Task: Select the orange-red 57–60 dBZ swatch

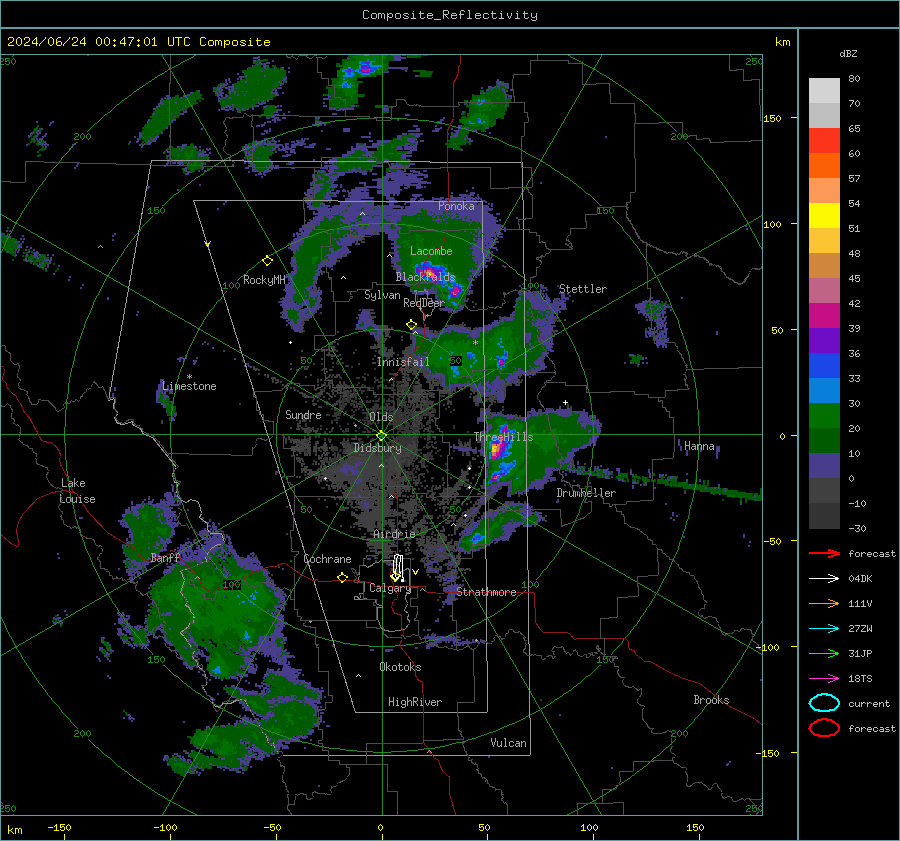Action: point(824,166)
